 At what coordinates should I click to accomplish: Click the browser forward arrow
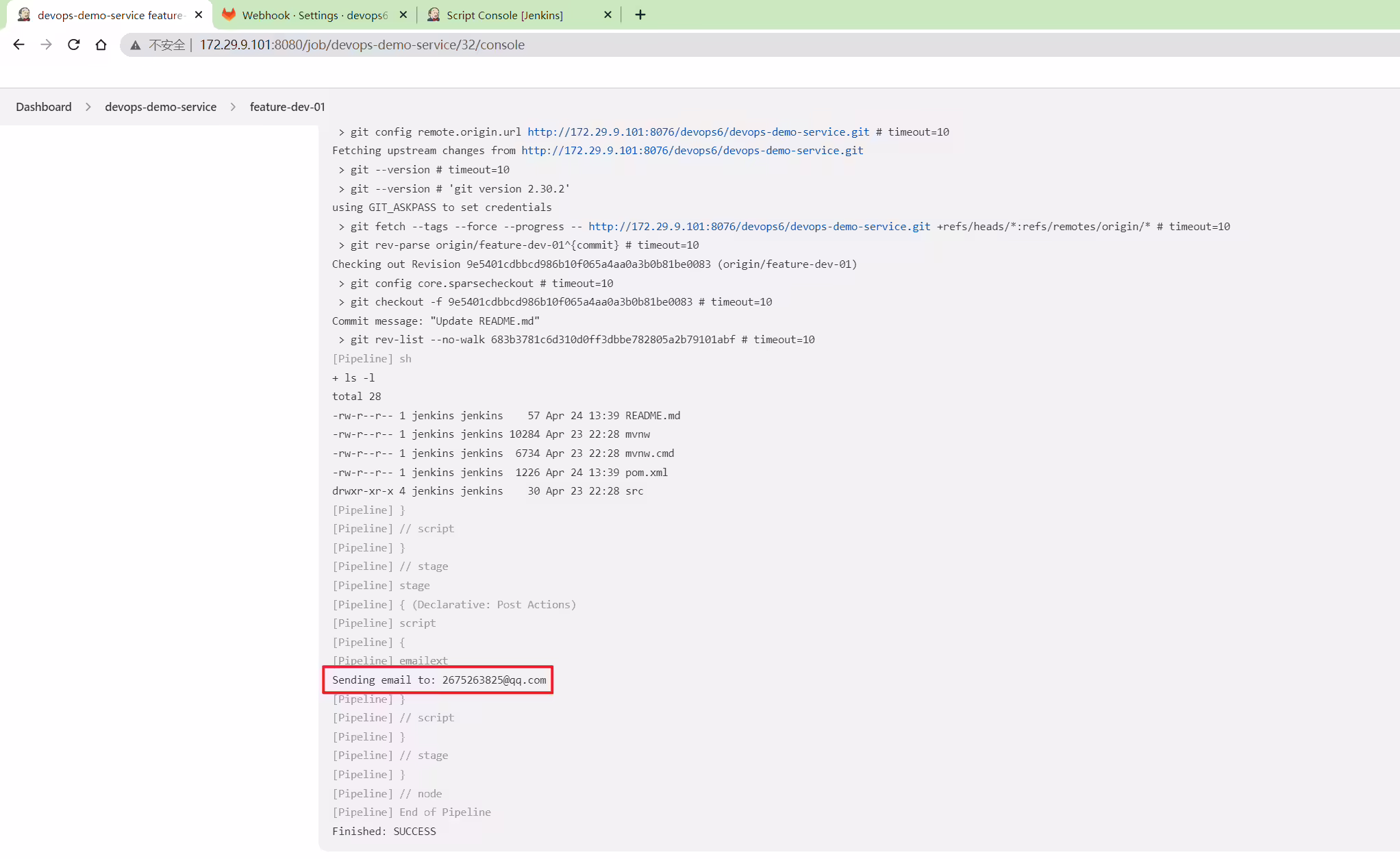click(x=46, y=45)
